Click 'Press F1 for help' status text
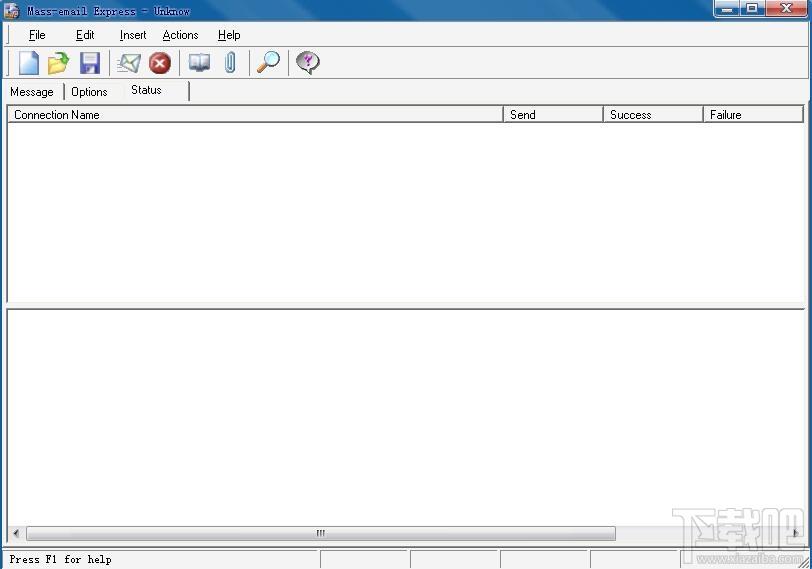 coord(61,559)
